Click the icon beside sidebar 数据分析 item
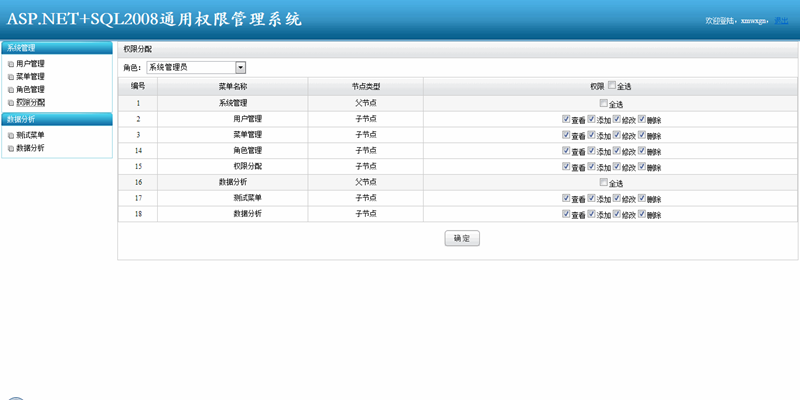The width and height of the screenshot is (800, 400). 11,148
